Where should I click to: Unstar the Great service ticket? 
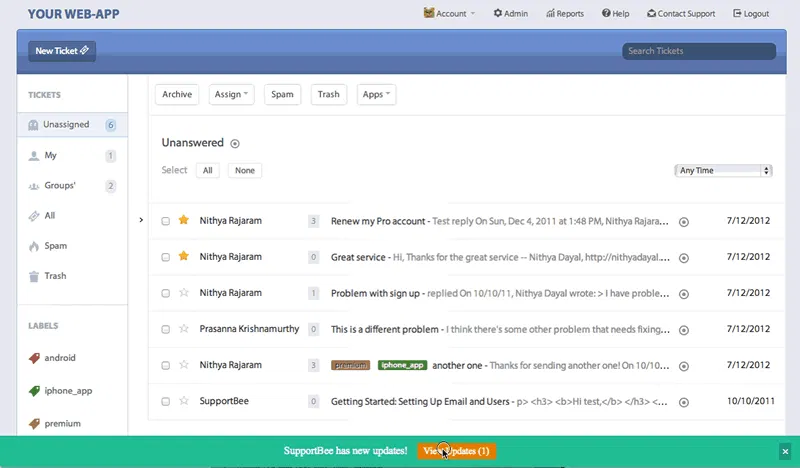coord(184,256)
